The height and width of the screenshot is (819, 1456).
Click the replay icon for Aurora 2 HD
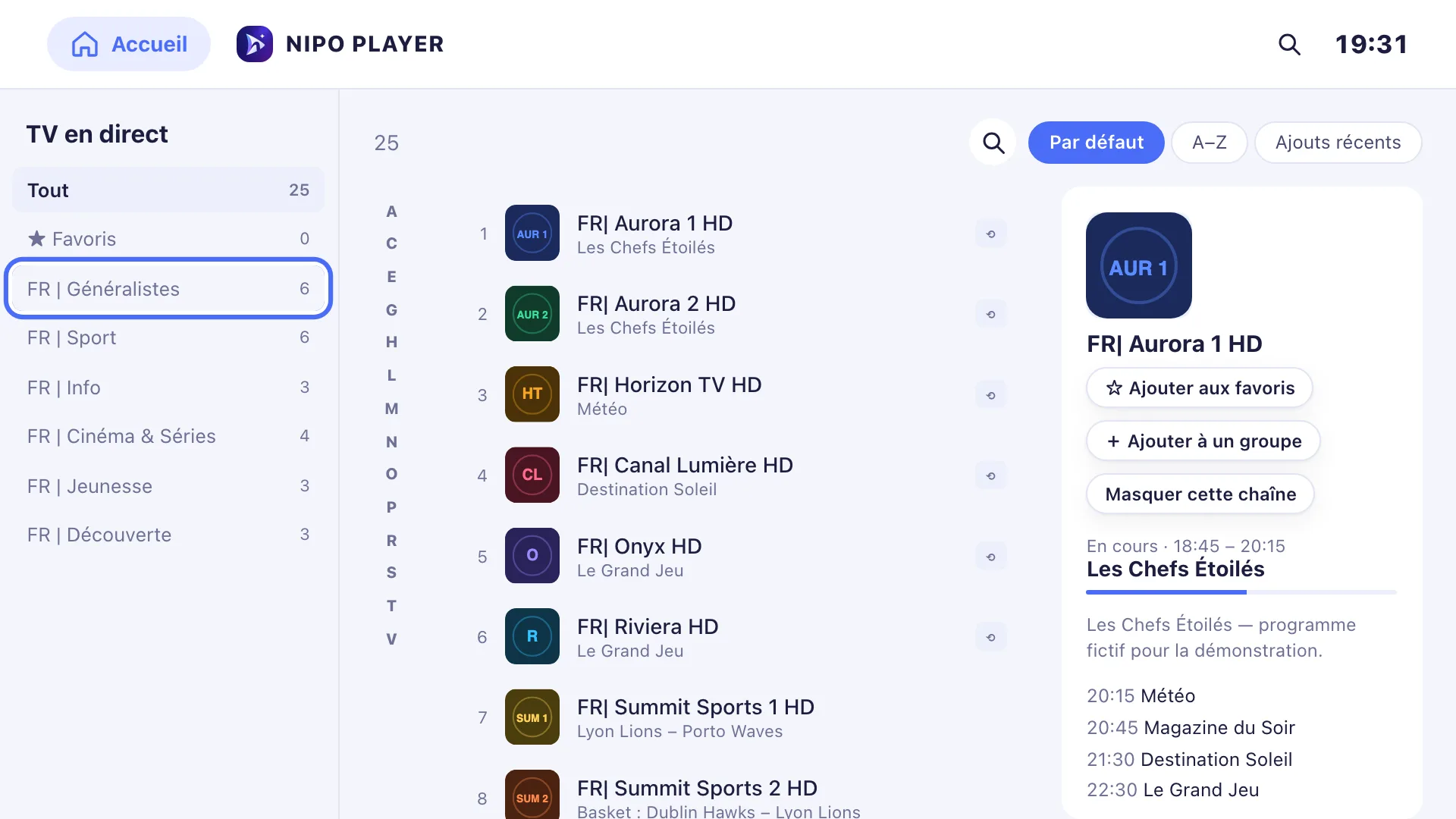[990, 314]
